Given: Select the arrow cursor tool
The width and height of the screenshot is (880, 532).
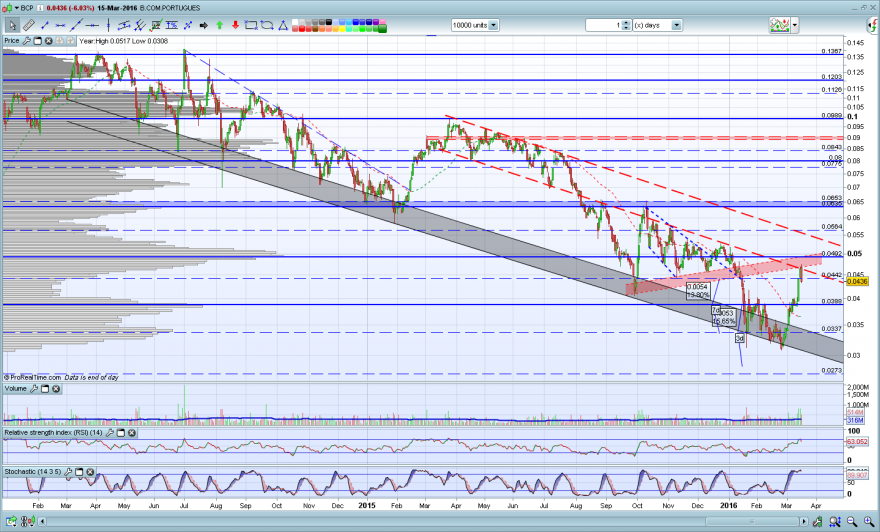Looking at the screenshot, I should pyautogui.click(x=12, y=25).
